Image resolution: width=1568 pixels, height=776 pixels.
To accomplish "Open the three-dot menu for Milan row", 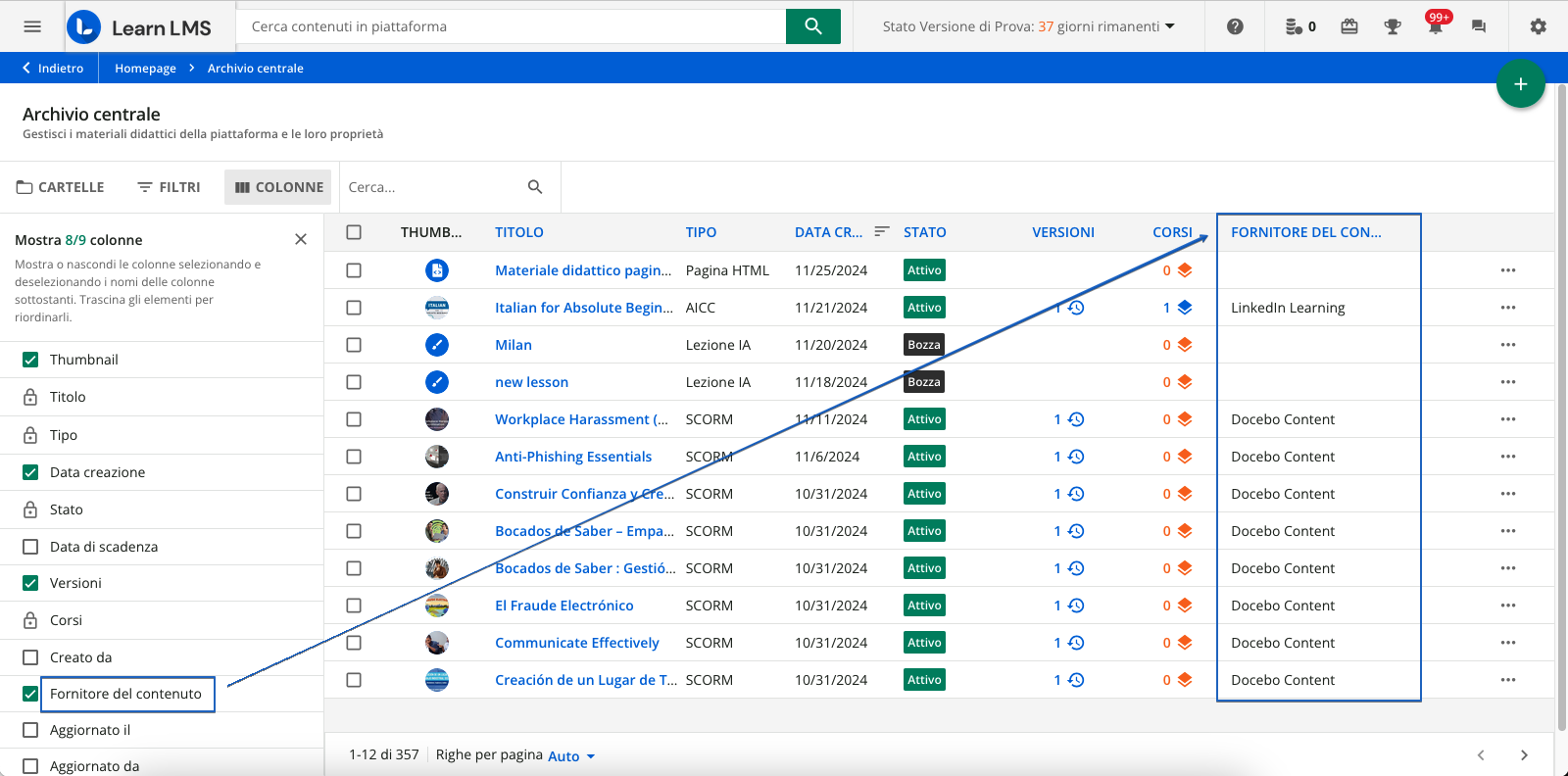I will [1508, 345].
